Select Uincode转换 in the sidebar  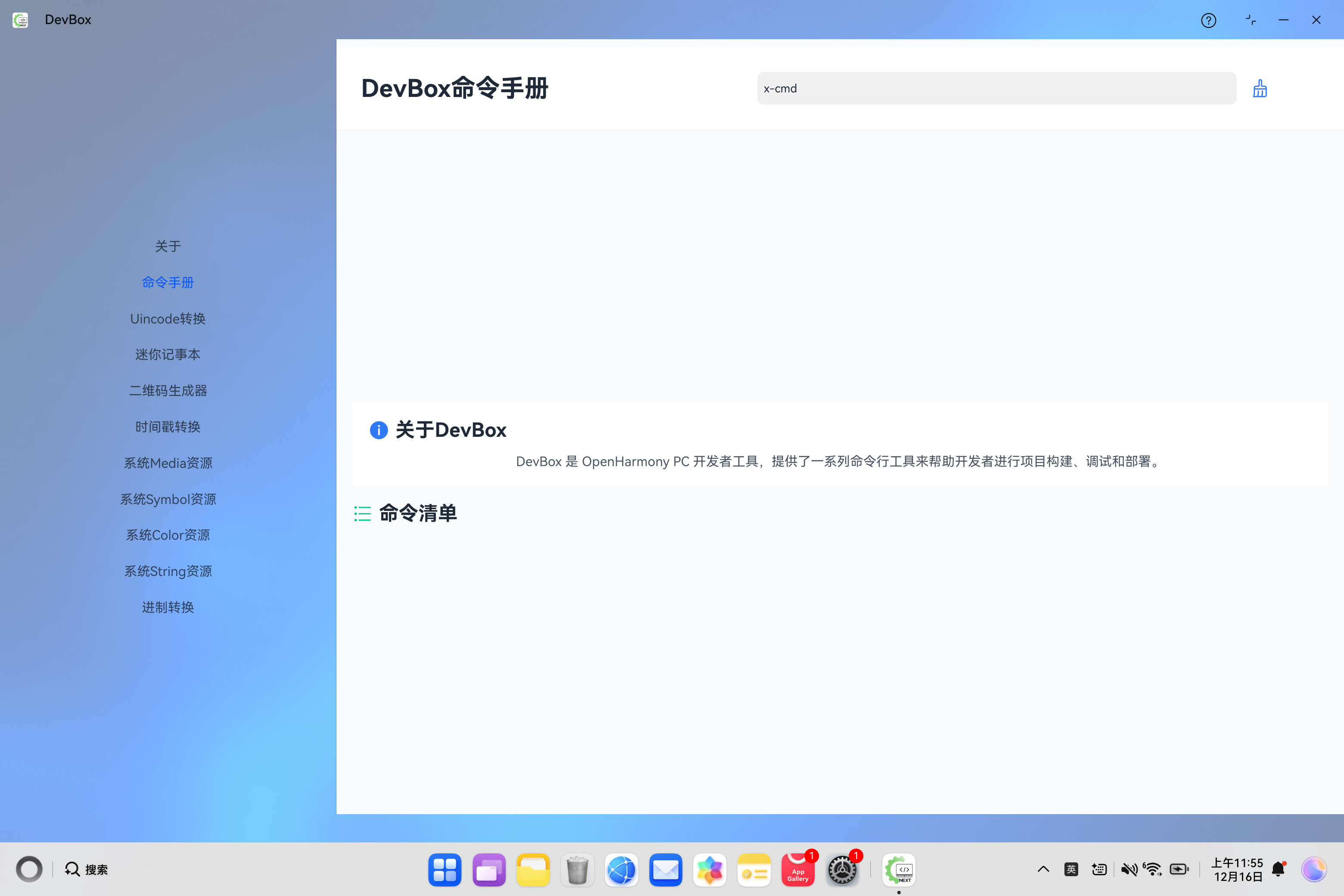[168, 318]
